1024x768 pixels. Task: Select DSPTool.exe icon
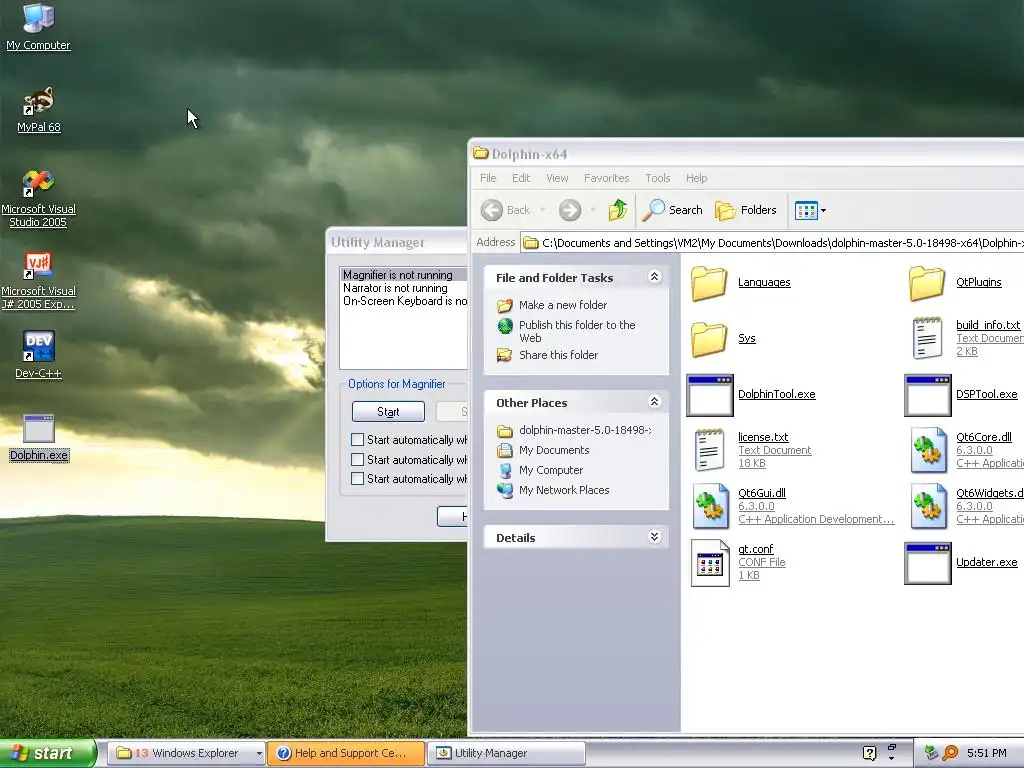coord(928,395)
